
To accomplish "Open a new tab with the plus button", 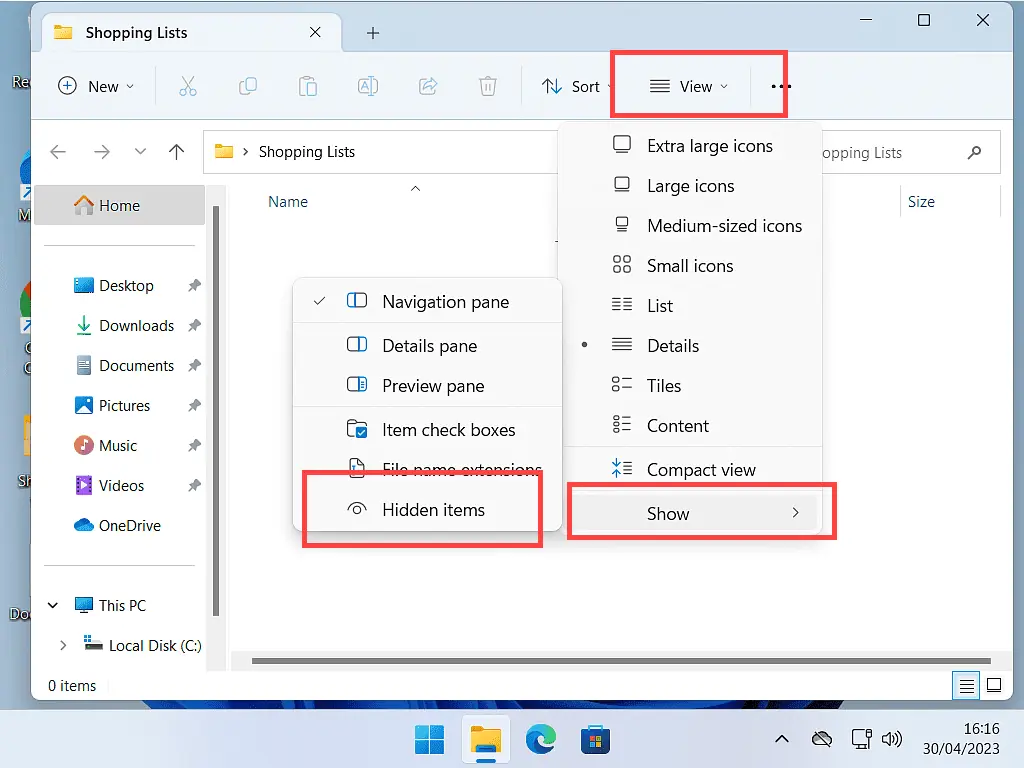I will click(x=372, y=33).
